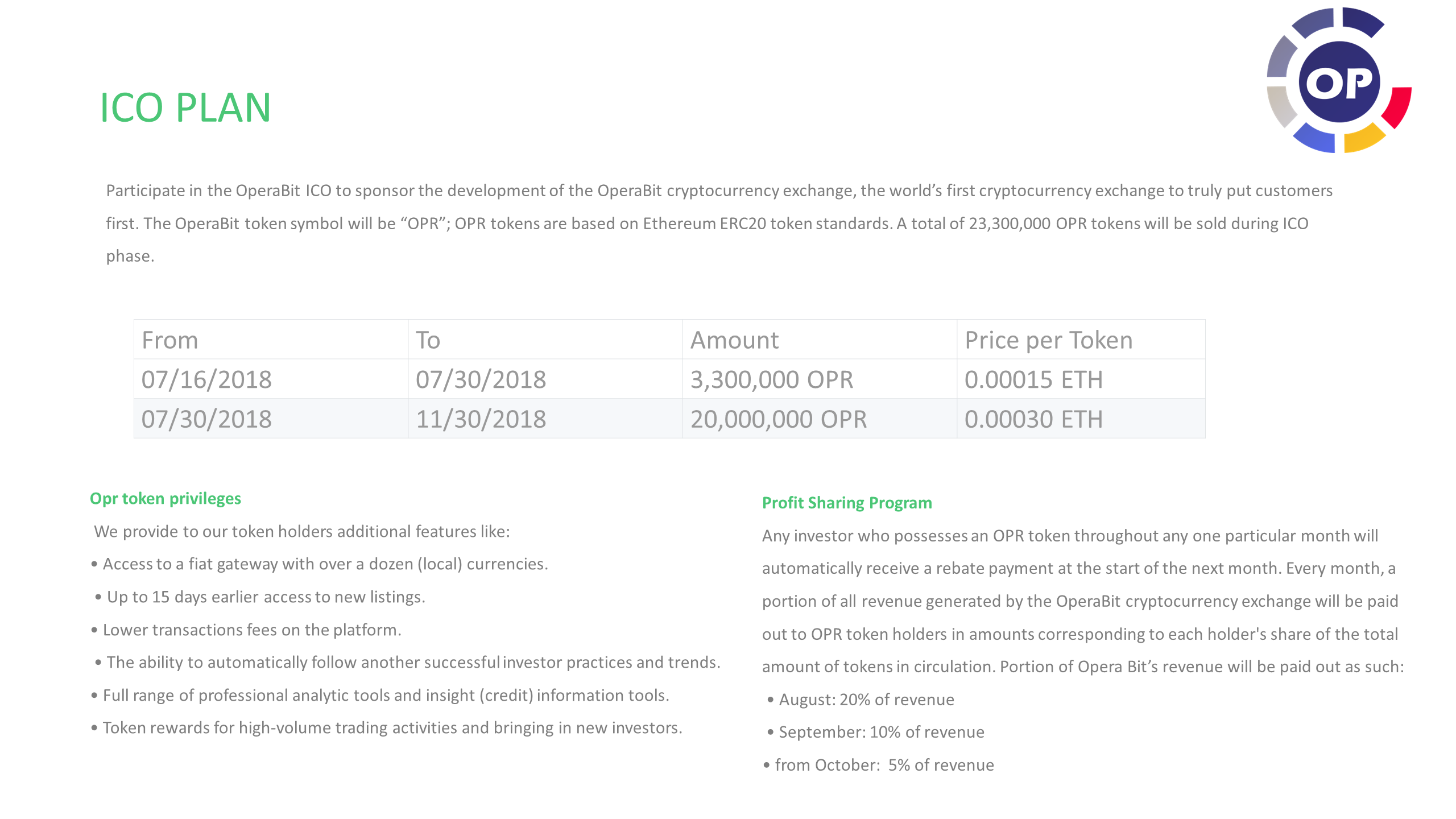Click the 0.00030 ETH price cell
This screenshot has height=819, width=1456.
click(x=1081, y=419)
